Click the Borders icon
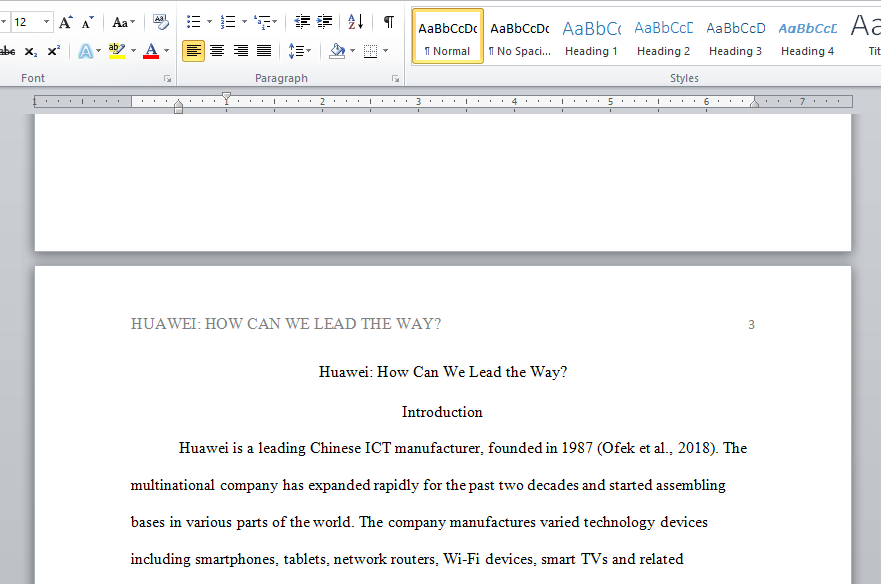881x584 pixels. tap(370, 51)
